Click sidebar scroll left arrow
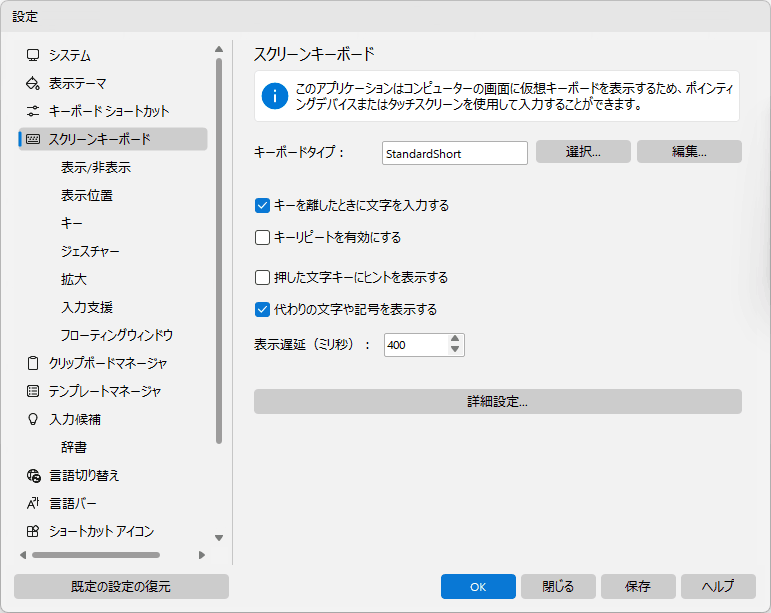This screenshot has height=613, width=771. 23,555
